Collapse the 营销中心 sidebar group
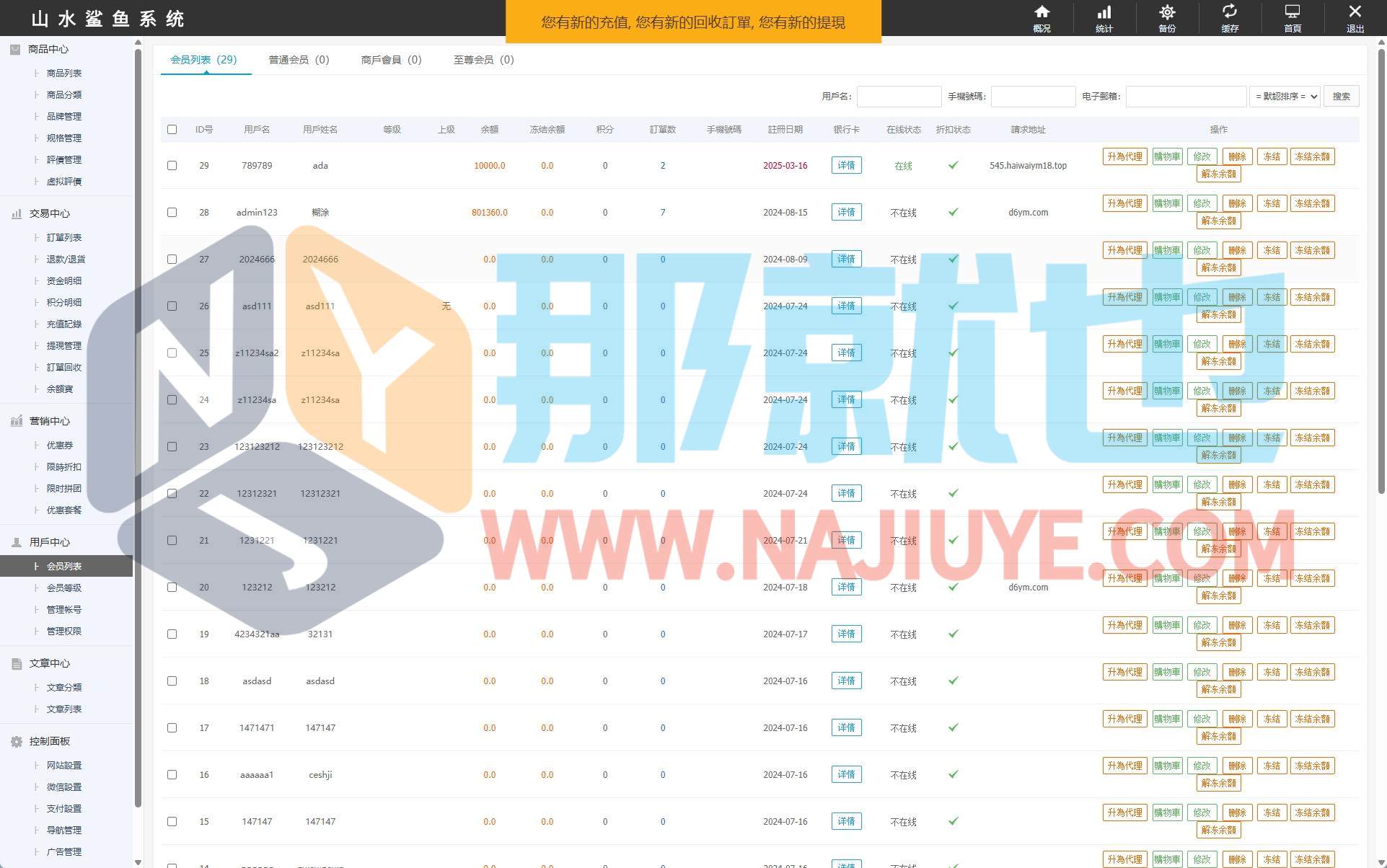 [x=49, y=421]
